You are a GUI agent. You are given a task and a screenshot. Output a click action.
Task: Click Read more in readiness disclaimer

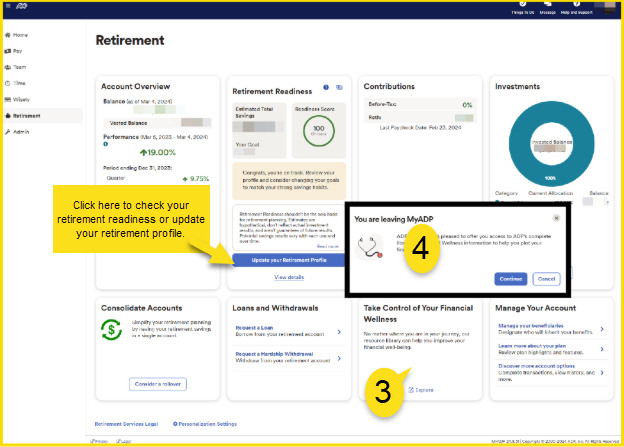(327, 246)
